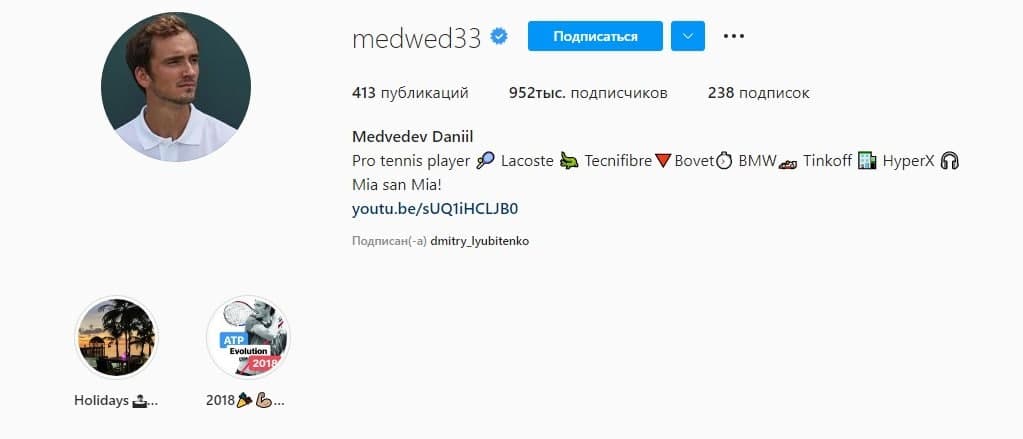1023x439 pixels.
Task: Click the tennis racket emoji in bio
Action: (485, 160)
